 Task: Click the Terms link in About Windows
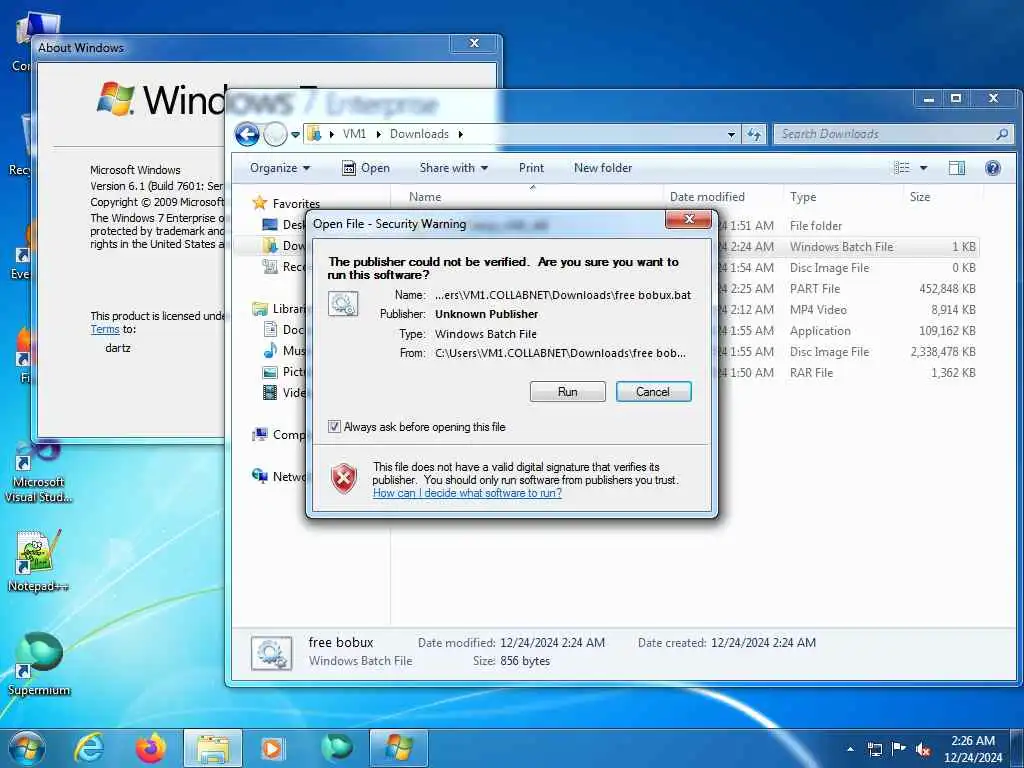click(104, 329)
